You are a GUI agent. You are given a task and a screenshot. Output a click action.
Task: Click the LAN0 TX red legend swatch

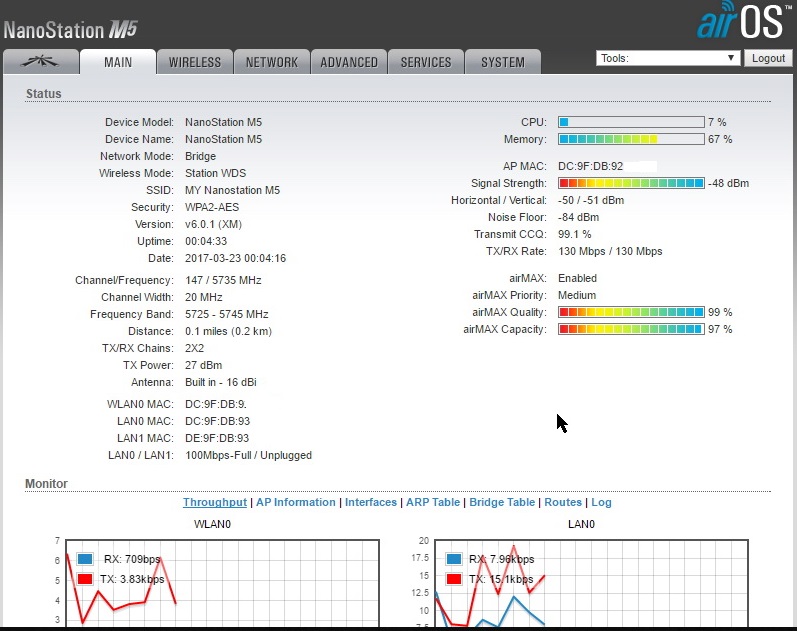pos(453,579)
